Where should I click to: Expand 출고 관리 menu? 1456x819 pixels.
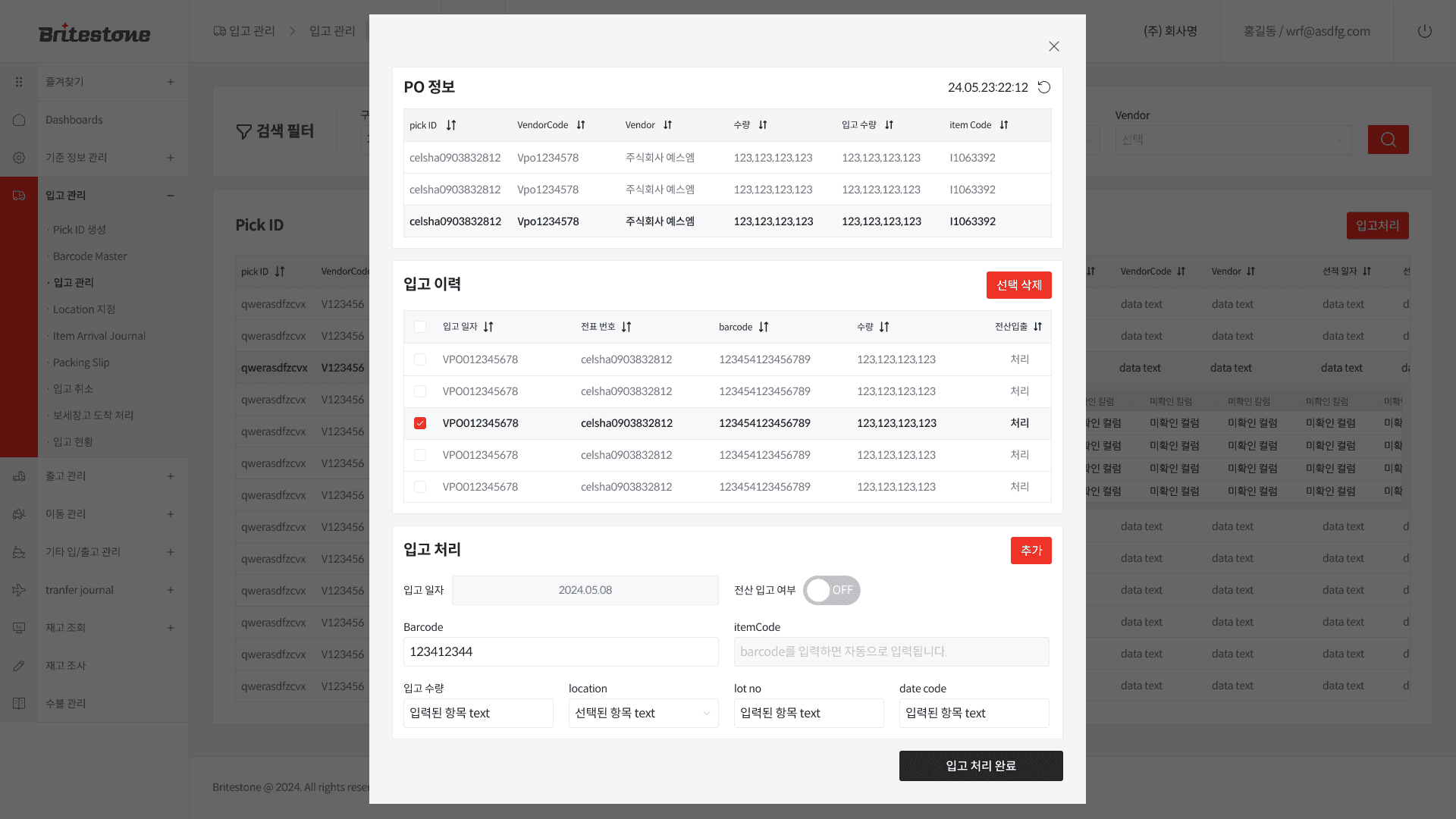171,476
